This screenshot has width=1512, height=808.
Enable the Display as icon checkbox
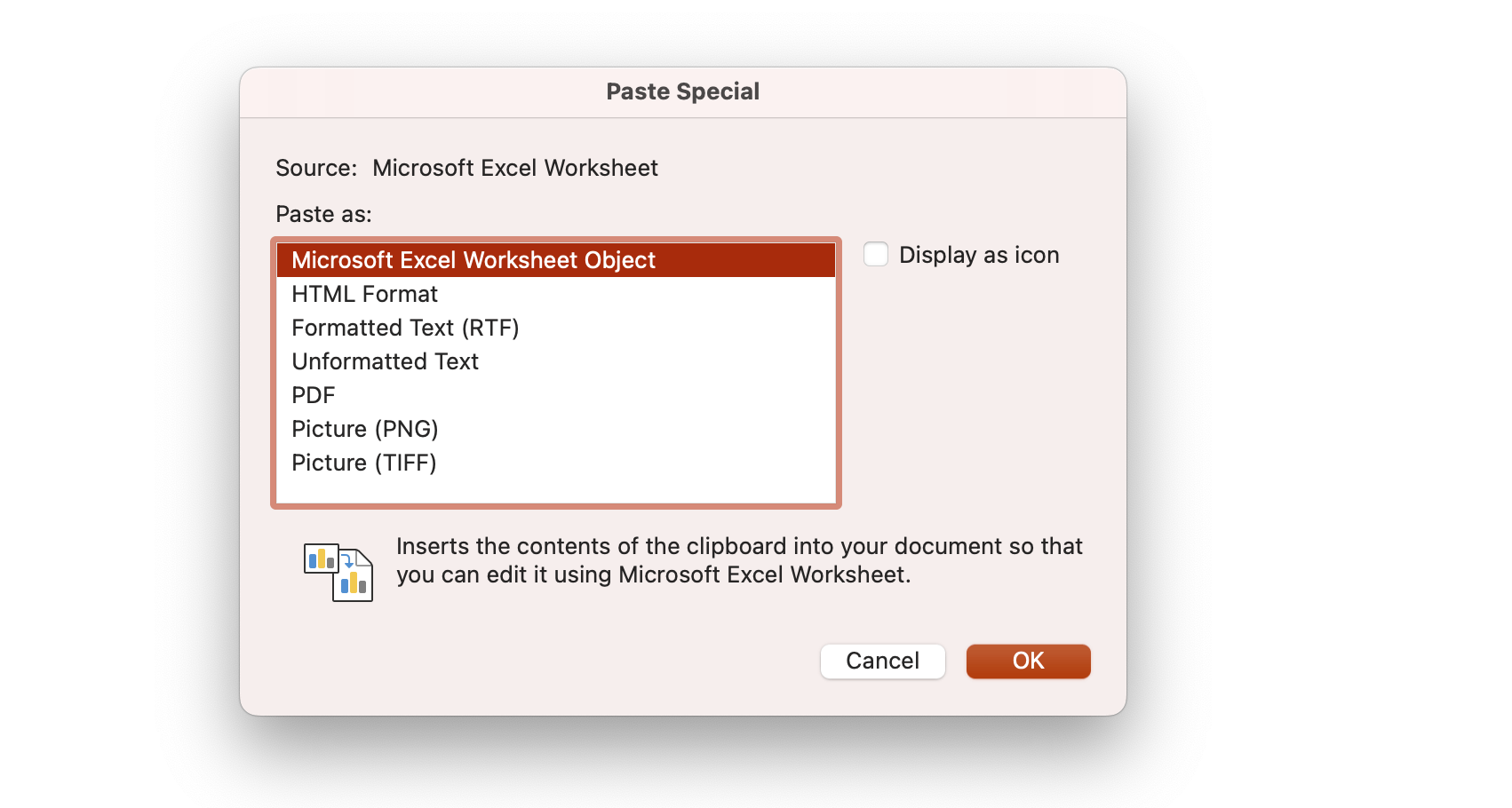pyautogui.click(x=876, y=255)
